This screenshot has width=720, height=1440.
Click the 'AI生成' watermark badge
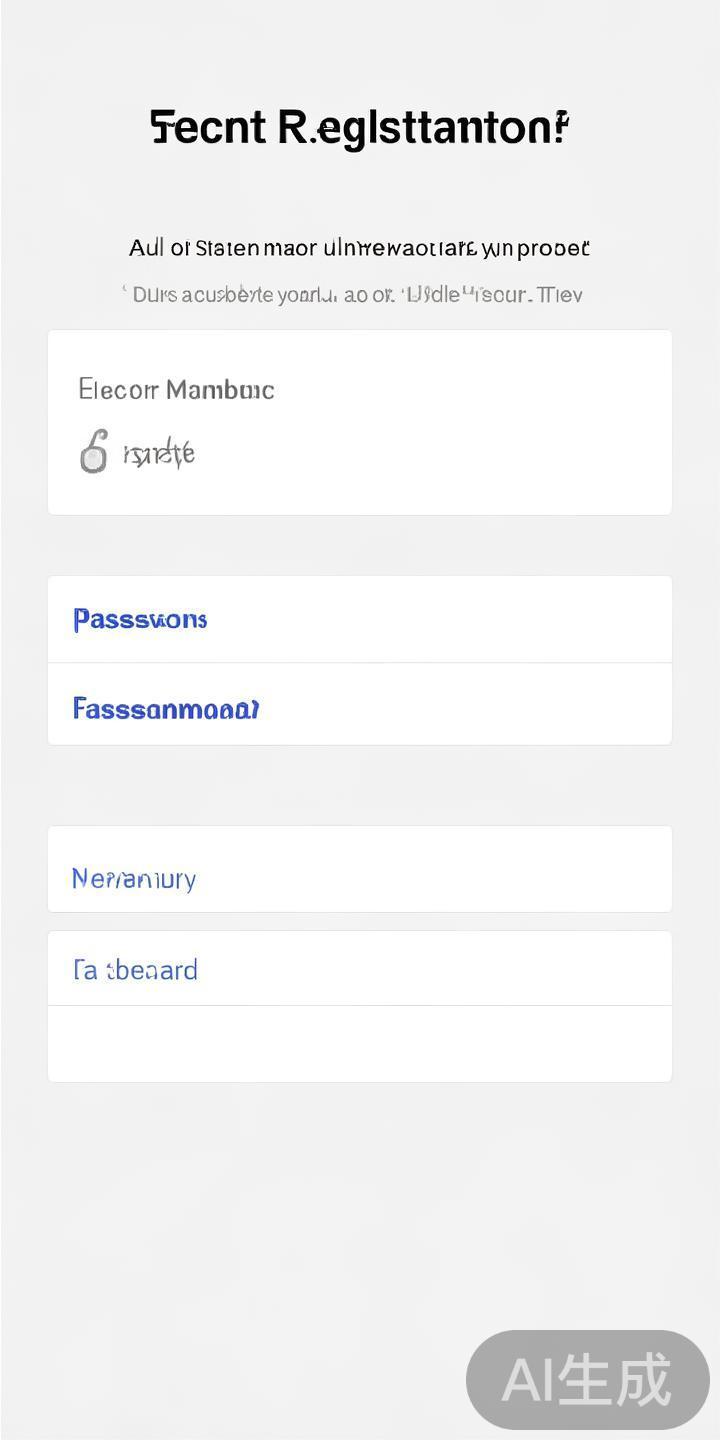click(587, 1379)
